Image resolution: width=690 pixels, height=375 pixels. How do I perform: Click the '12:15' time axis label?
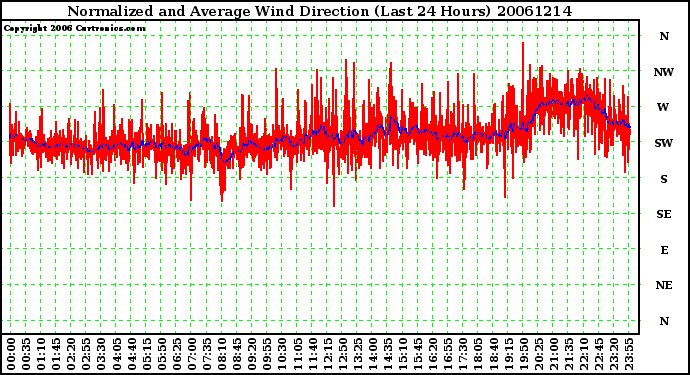coord(328,354)
